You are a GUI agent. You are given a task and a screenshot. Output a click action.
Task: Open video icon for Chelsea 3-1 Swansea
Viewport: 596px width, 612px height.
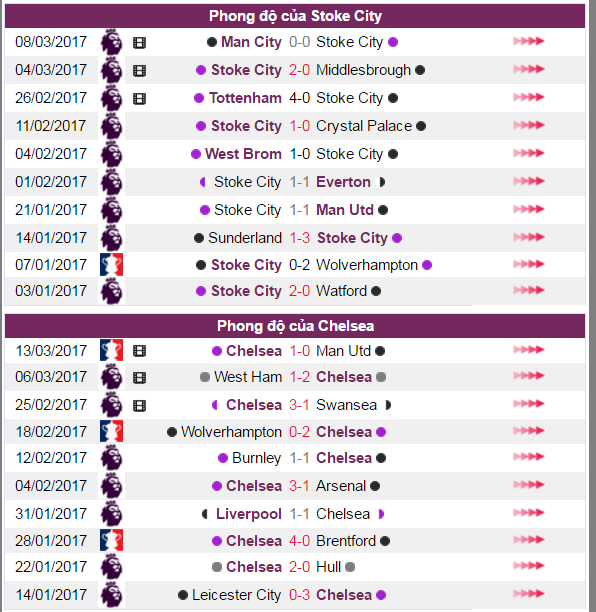[x=139, y=406]
